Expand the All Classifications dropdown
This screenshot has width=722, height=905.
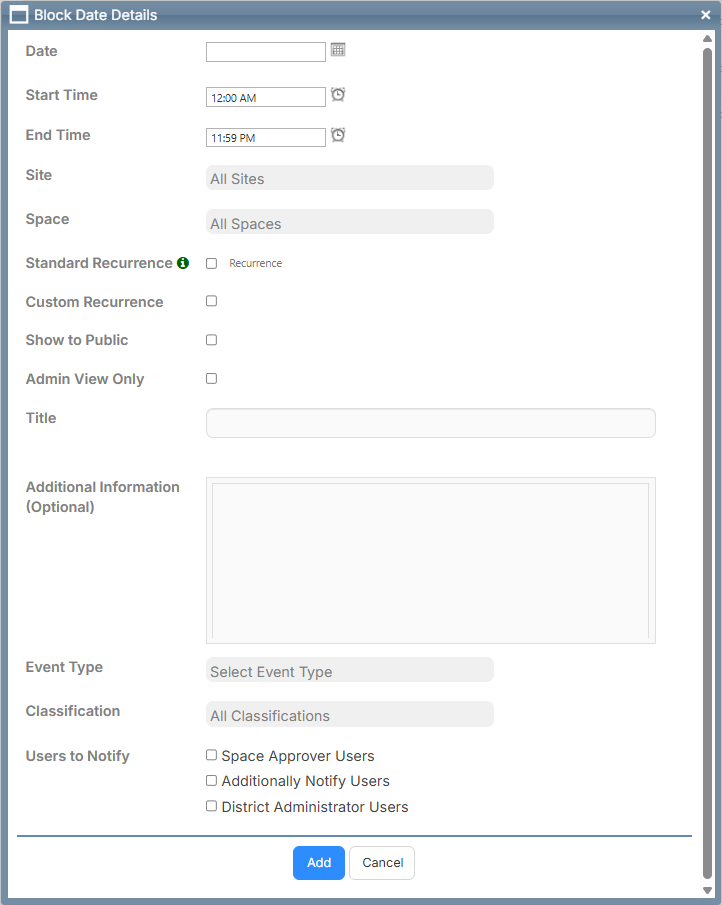(x=350, y=714)
